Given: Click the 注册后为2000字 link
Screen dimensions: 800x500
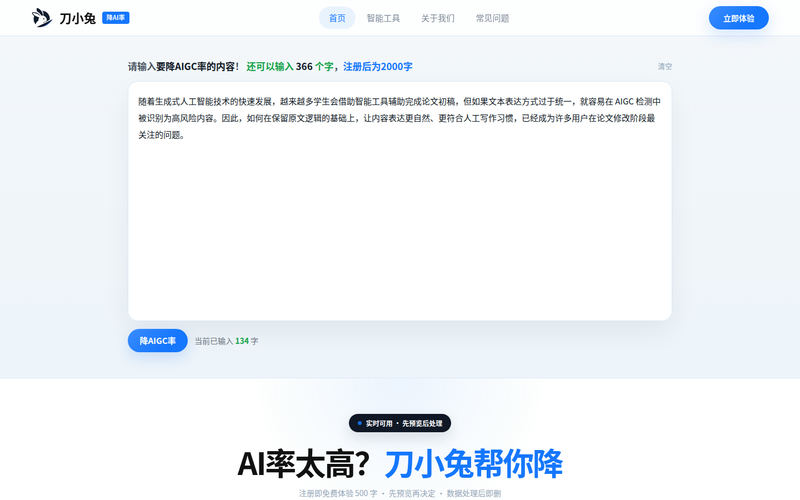Looking at the screenshot, I should [x=378, y=66].
